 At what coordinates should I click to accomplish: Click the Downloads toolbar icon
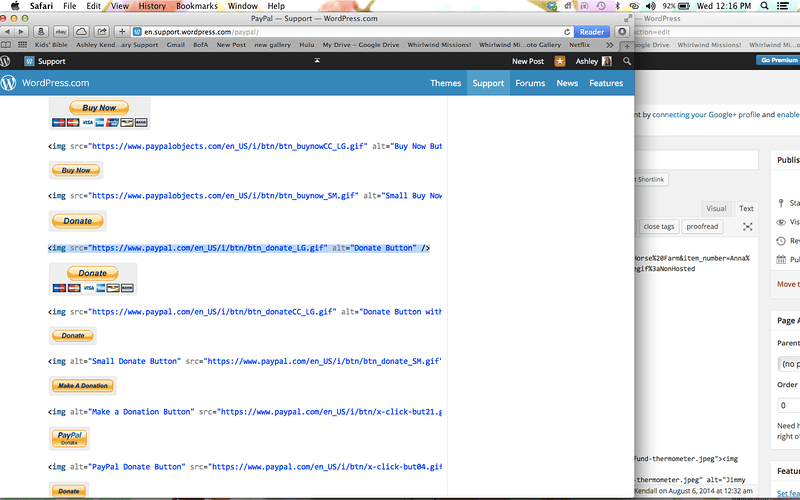(x=622, y=32)
